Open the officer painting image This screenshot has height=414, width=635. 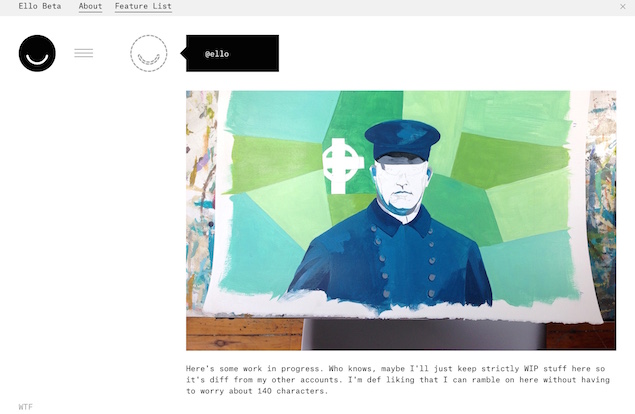[401, 220]
